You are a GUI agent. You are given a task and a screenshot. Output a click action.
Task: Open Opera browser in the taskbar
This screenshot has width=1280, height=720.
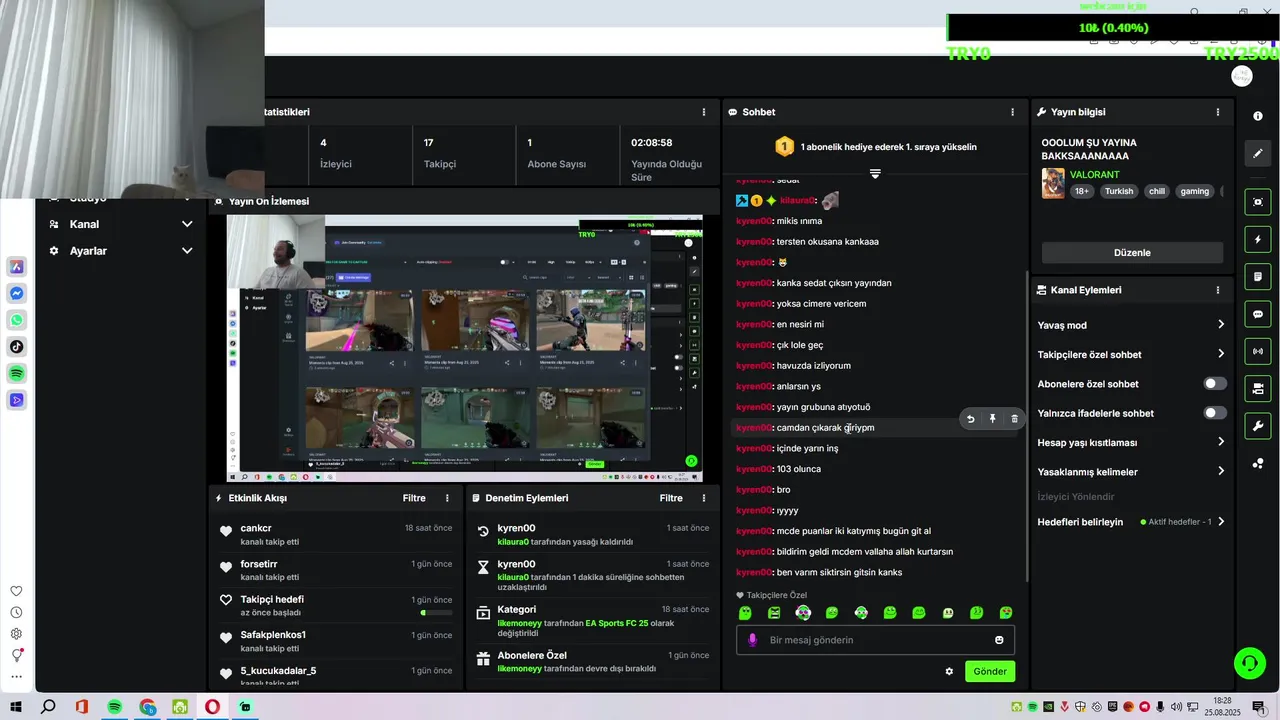212,706
